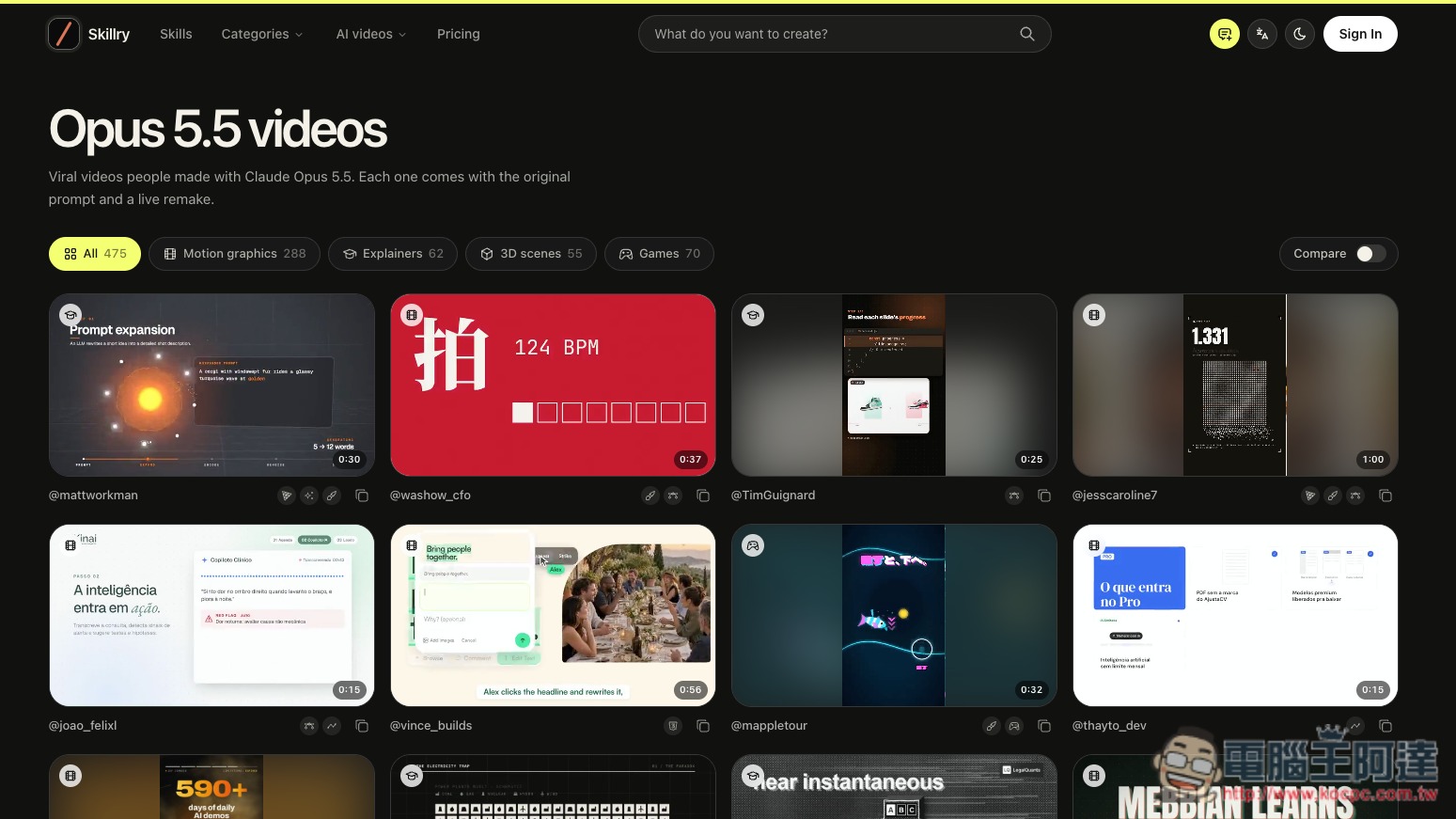1456x819 pixels.
Task: Open the 'Bring people together' video thumbnail
Action: click(x=553, y=615)
